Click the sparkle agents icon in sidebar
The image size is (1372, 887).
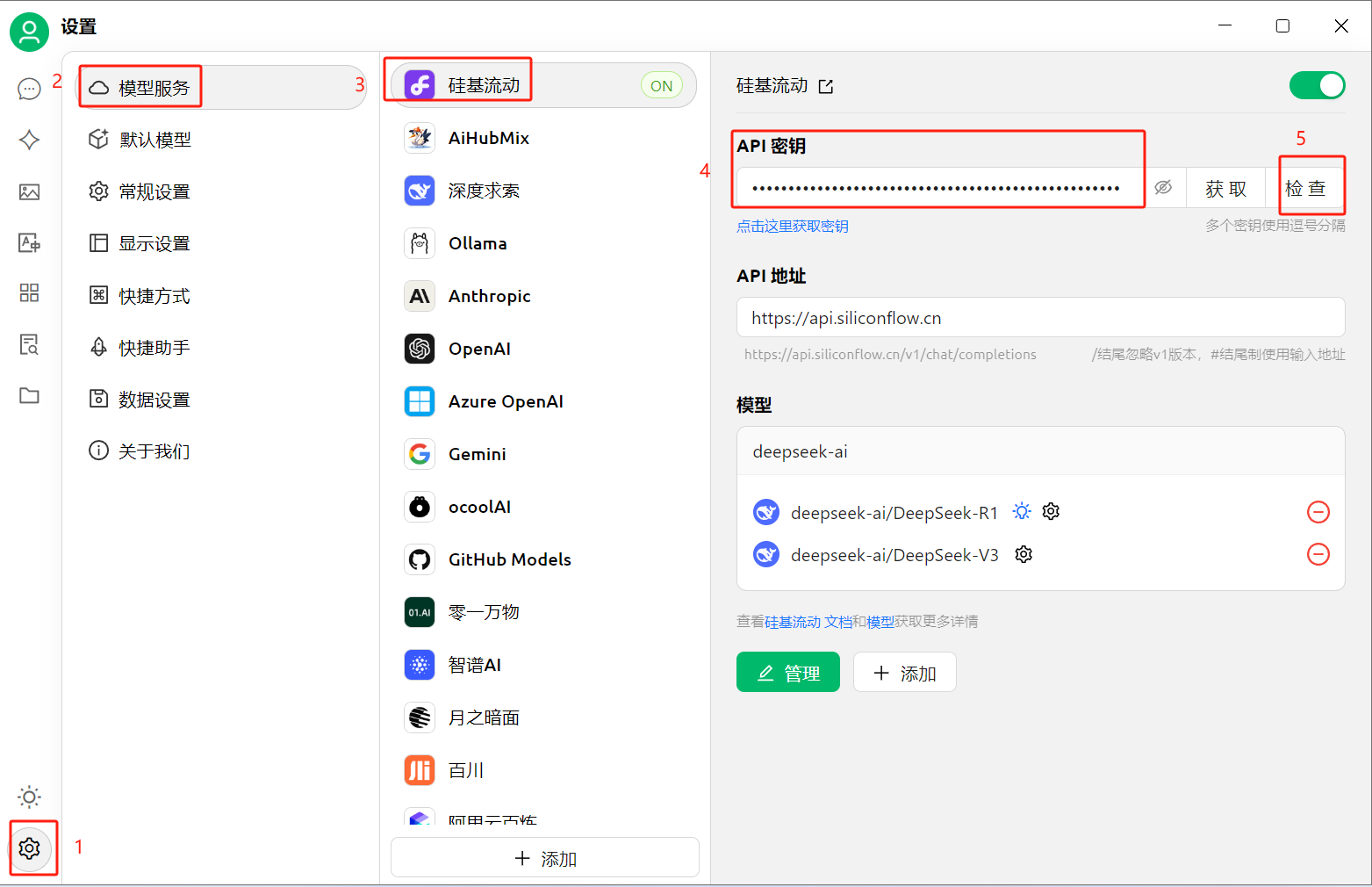29,140
